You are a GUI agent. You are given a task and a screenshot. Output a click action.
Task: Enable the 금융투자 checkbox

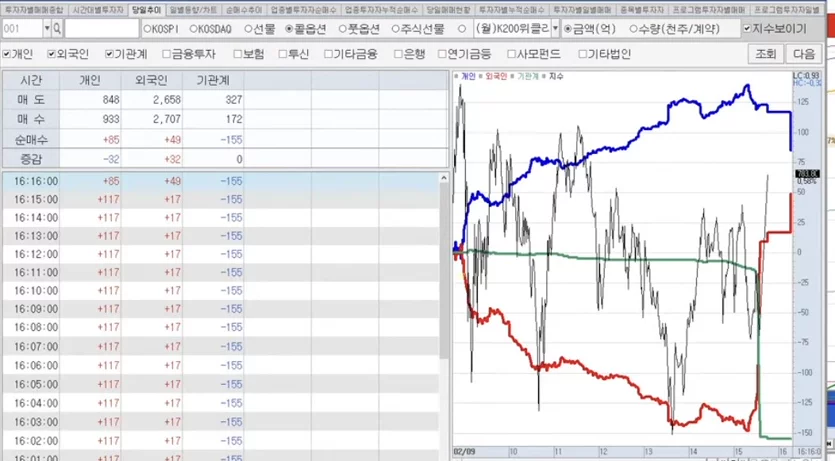pyautogui.click(x=167, y=54)
